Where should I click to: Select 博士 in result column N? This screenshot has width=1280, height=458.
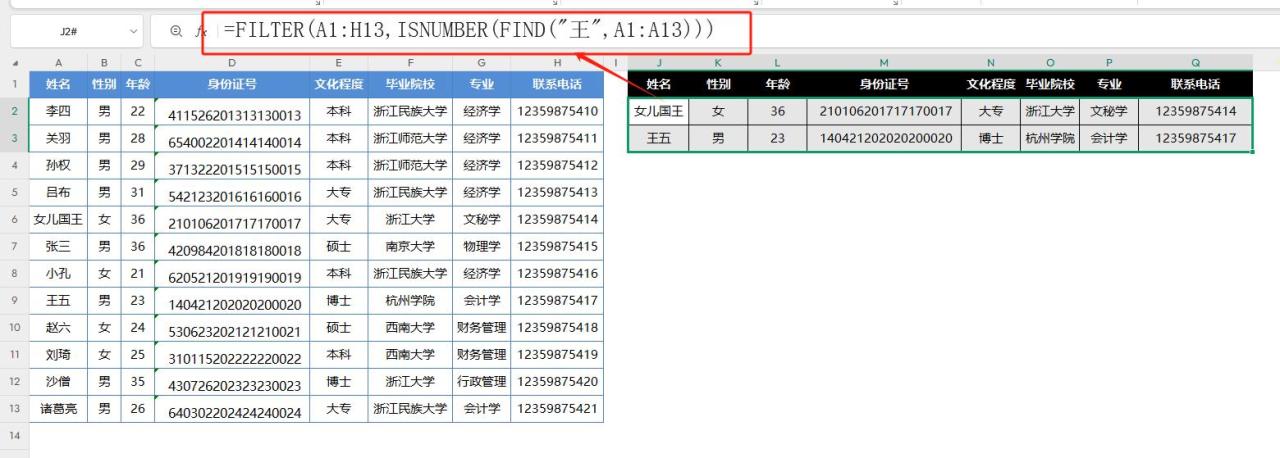point(991,138)
